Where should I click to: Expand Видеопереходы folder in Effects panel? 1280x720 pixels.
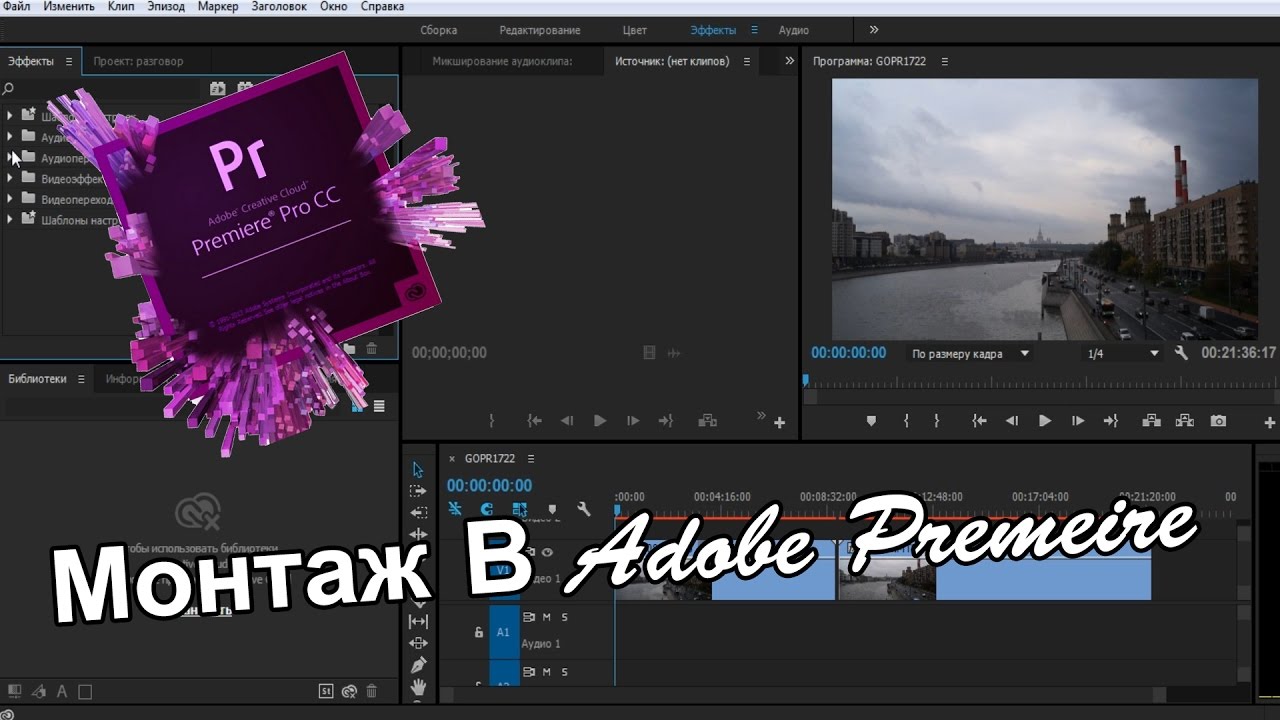[x=10, y=199]
